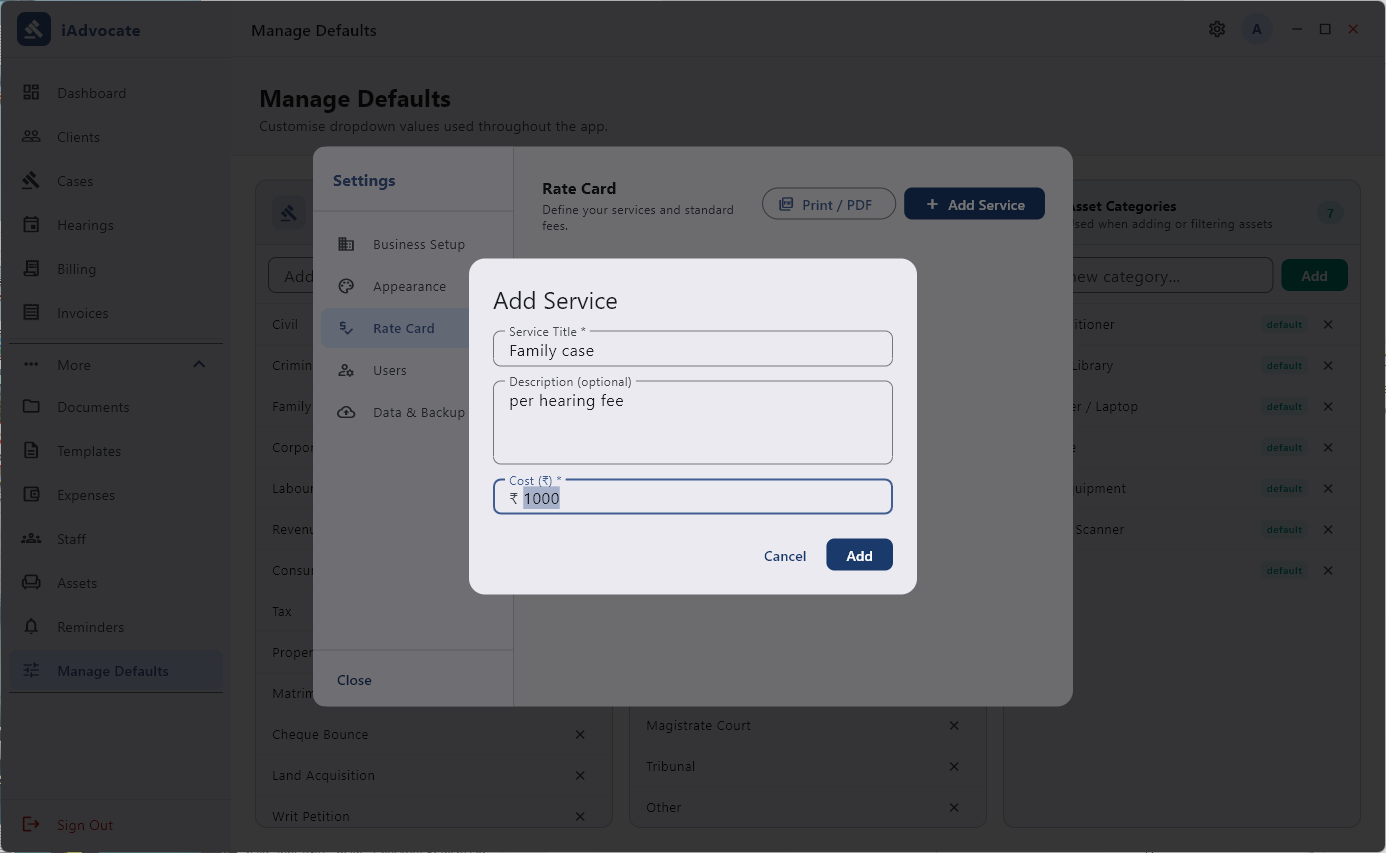
Task: Focus the Cost field
Action: point(693,497)
